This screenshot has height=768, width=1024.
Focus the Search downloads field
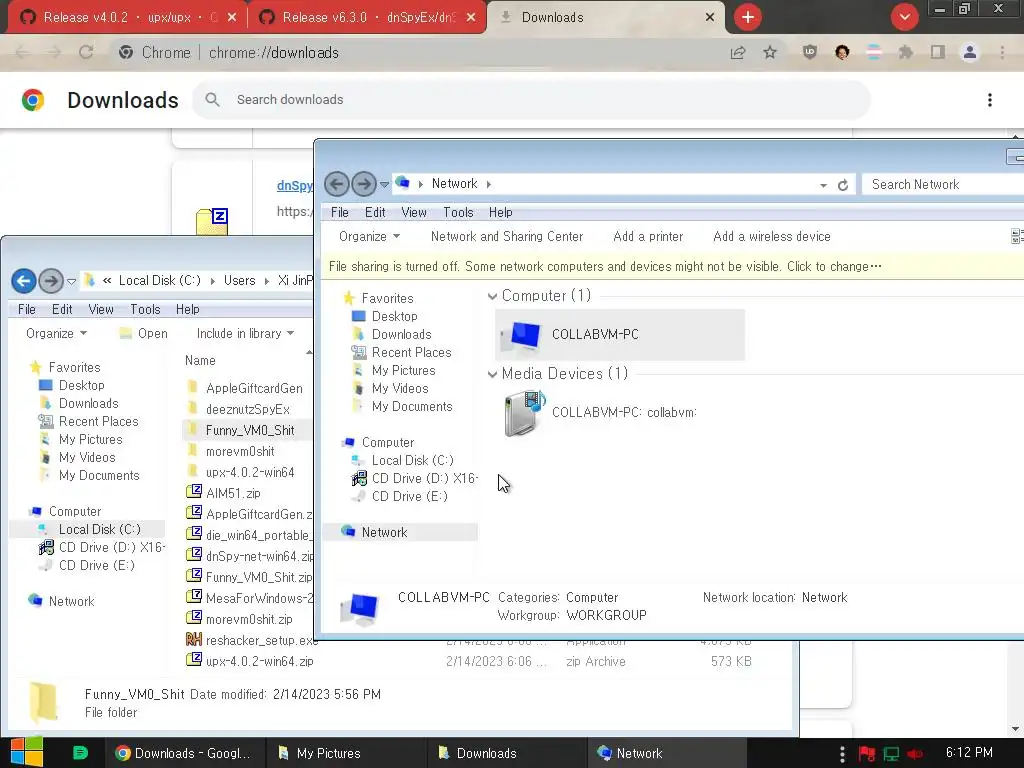click(532, 100)
